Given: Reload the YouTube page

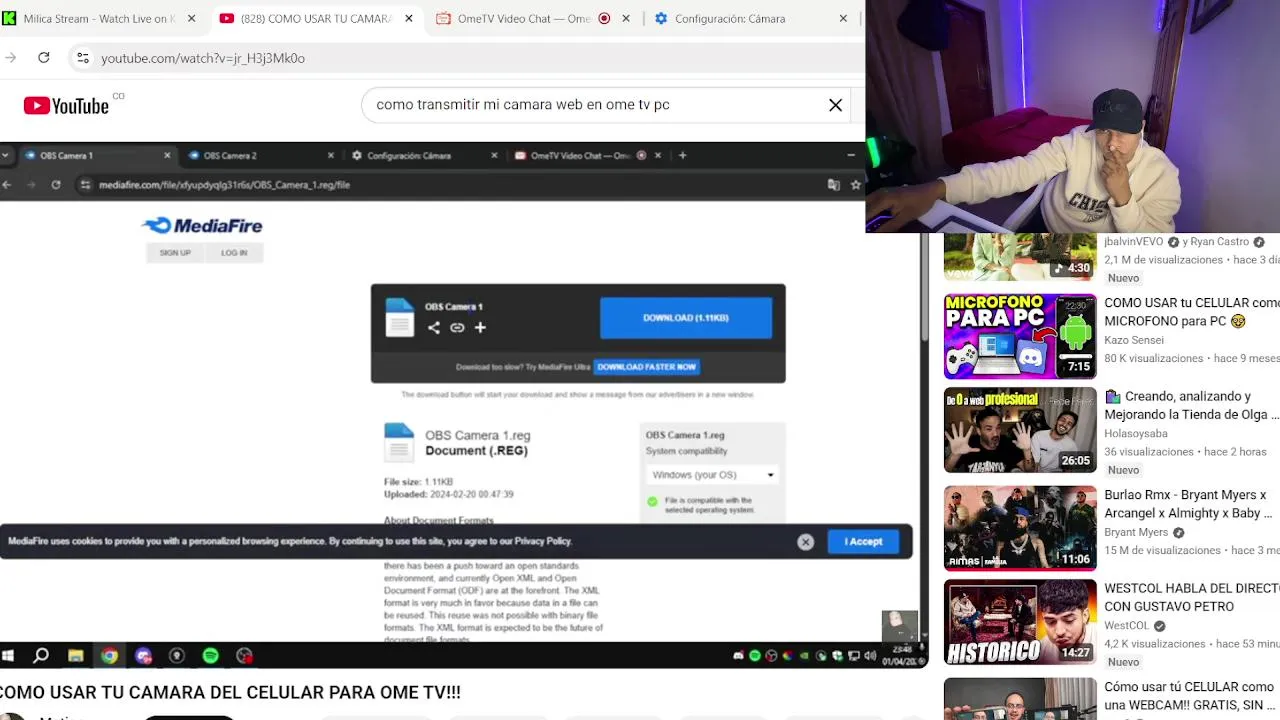Looking at the screenshot, I should (44, 58).
